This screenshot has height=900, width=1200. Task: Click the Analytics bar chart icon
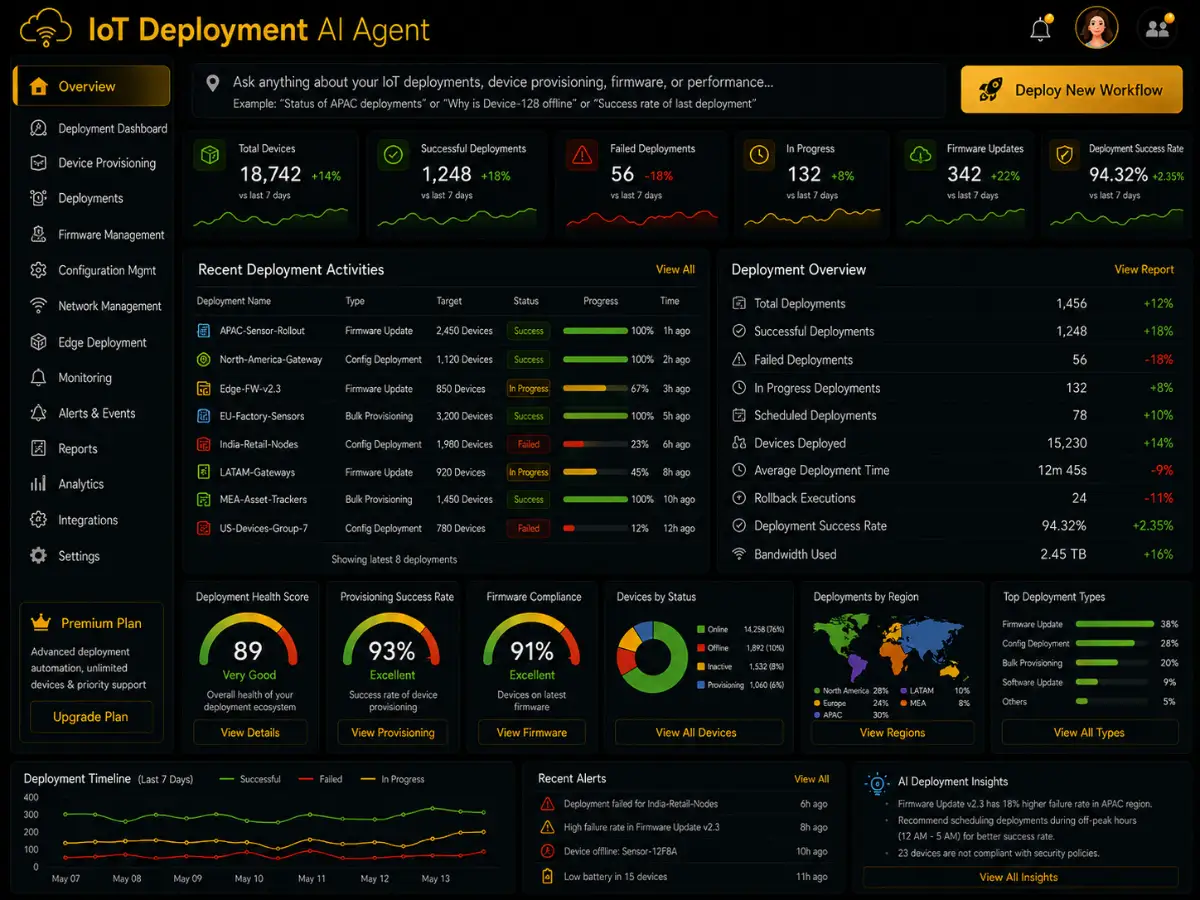pyautogui.click(x=39, y=484)
